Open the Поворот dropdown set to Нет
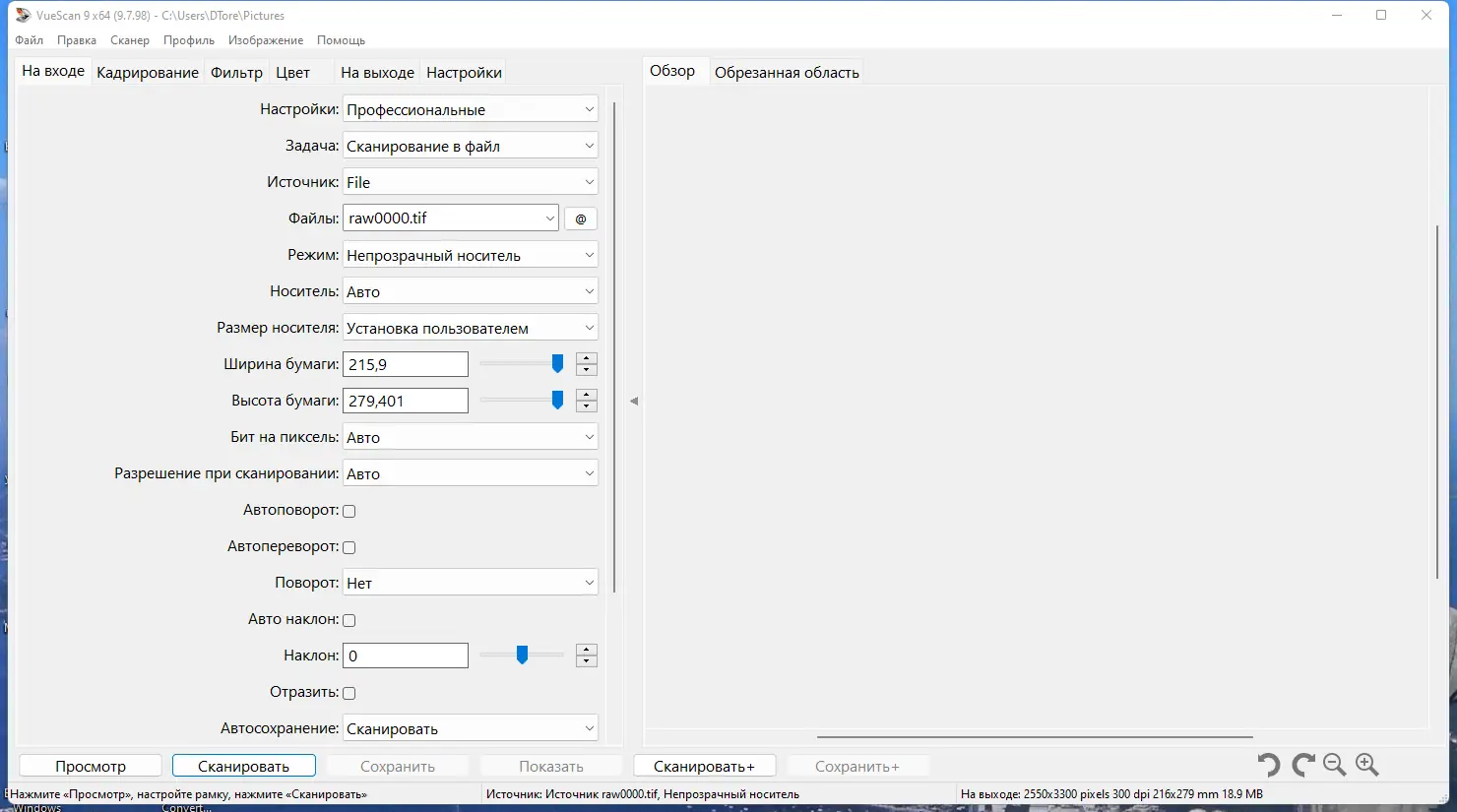Screen dimensions: 1457x812 [x=471, y=583]
